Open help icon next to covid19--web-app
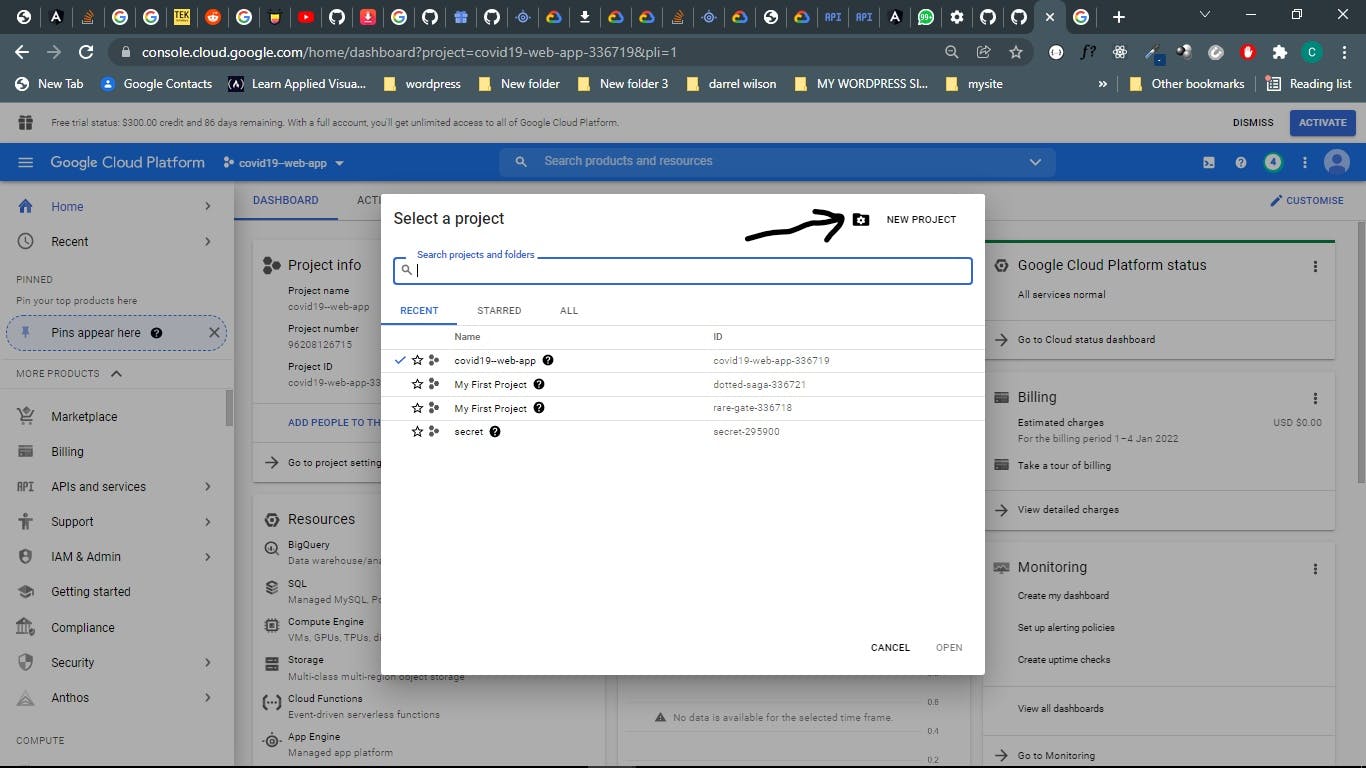The image size is (1366, 768). pyautogui.click(x=548, y=360)
